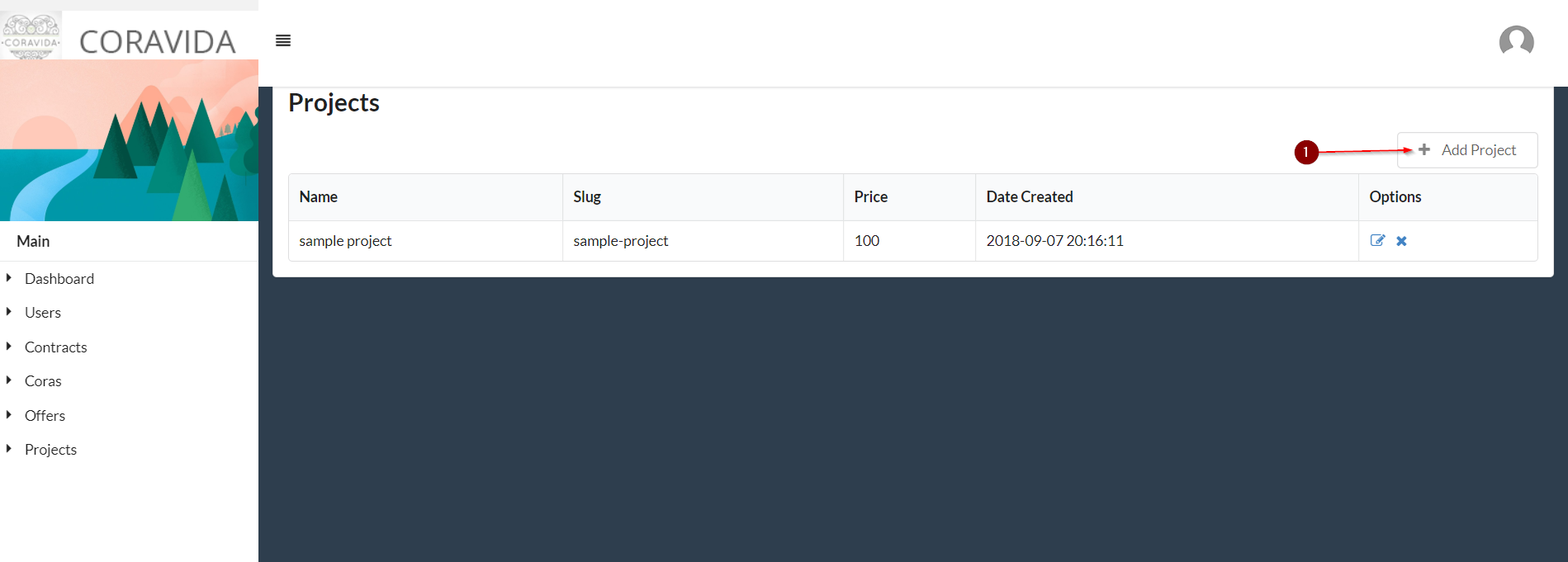Delete the sample project with X icon
This screenshot has width=1568, height=562.
[1401, 241]
